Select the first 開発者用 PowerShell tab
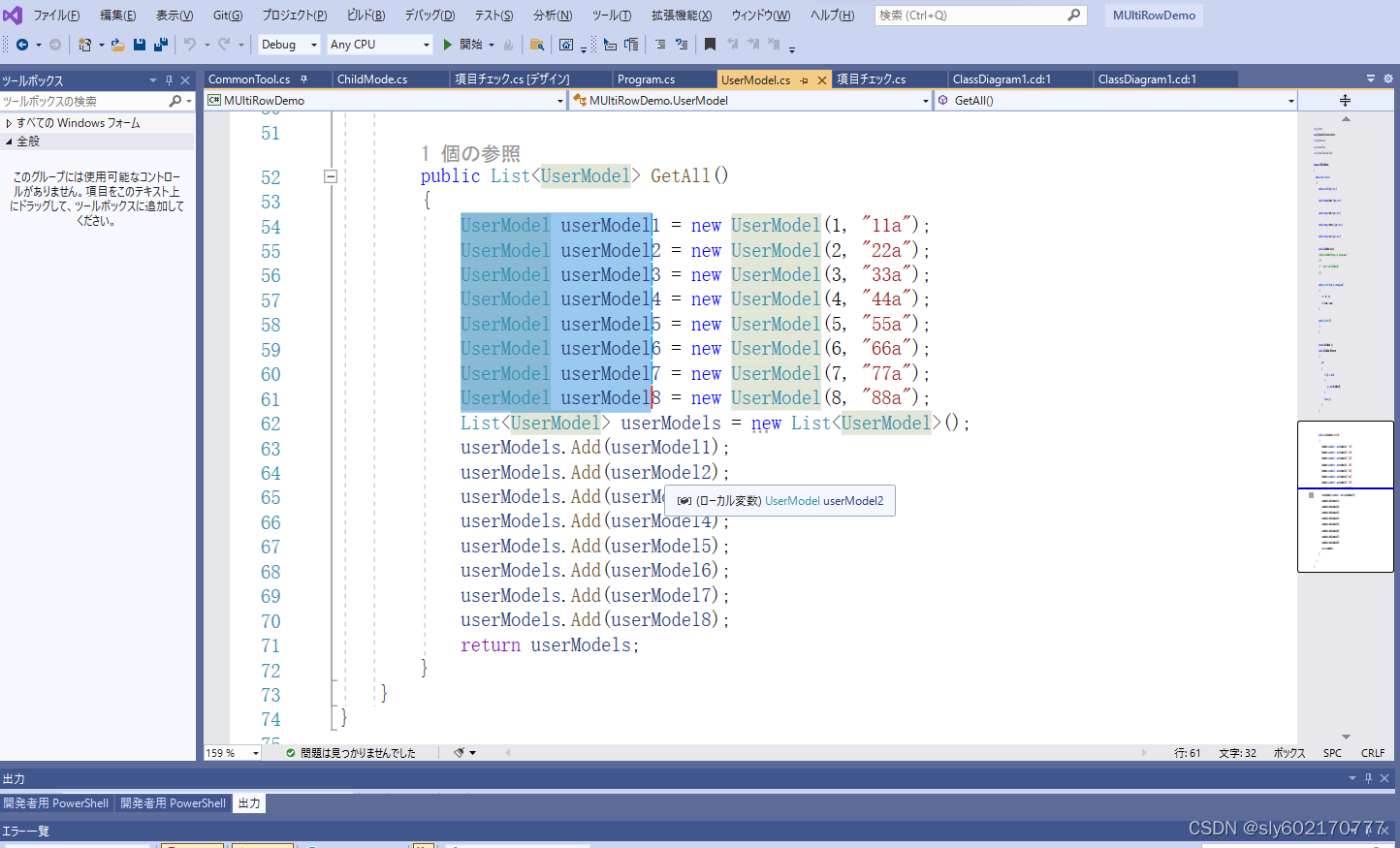Image resolution: width=1400 pixels, height=848 pixels. pos(56,803)
